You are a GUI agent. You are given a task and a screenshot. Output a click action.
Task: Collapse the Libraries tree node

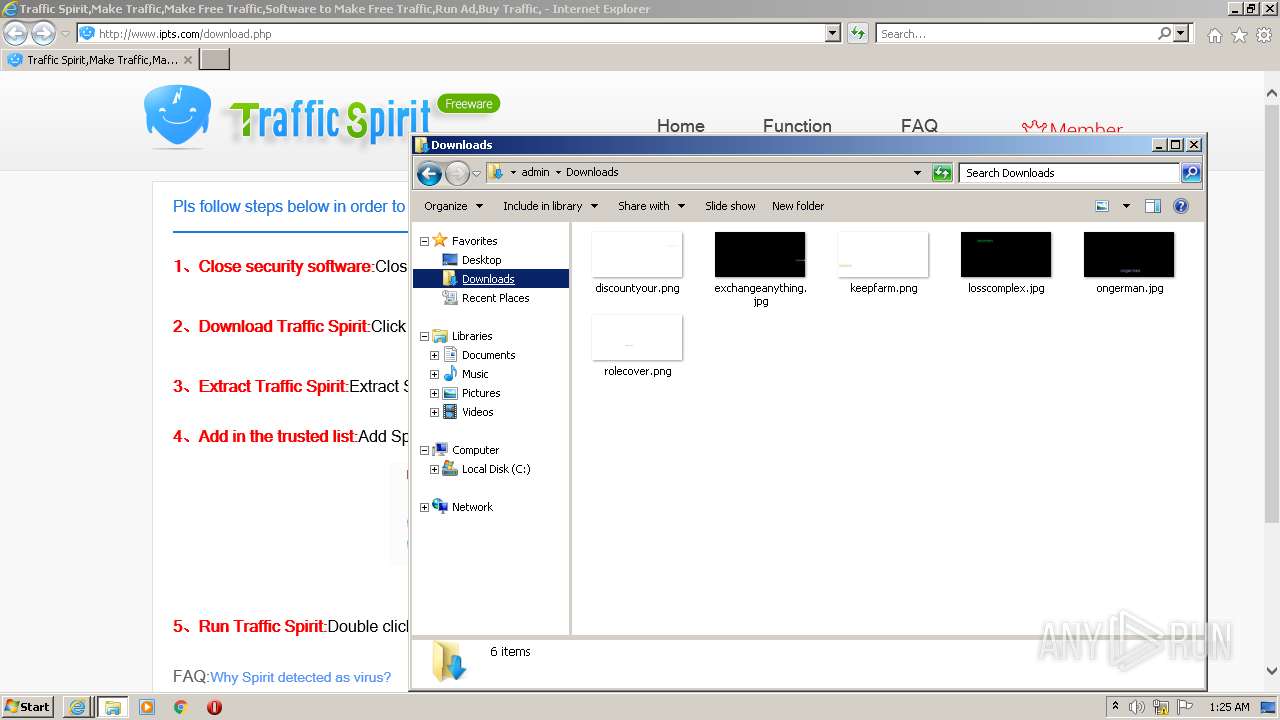(424, 336)
